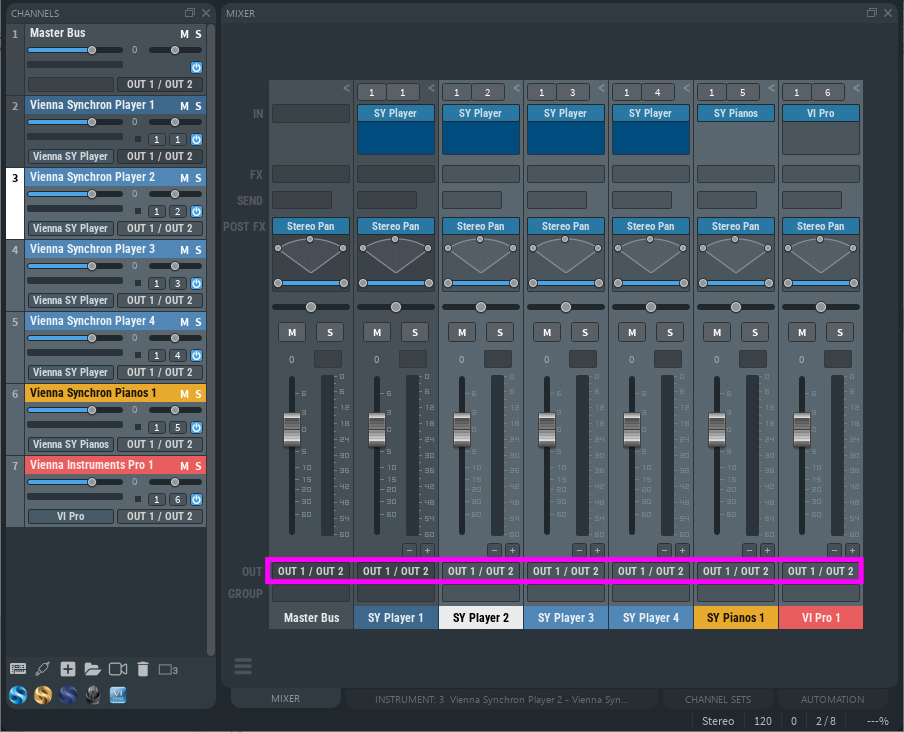Toggle power on Vienna Synchron Player 1 channel
This screenshot has width=904, height=732.
(x=196, y=139)
